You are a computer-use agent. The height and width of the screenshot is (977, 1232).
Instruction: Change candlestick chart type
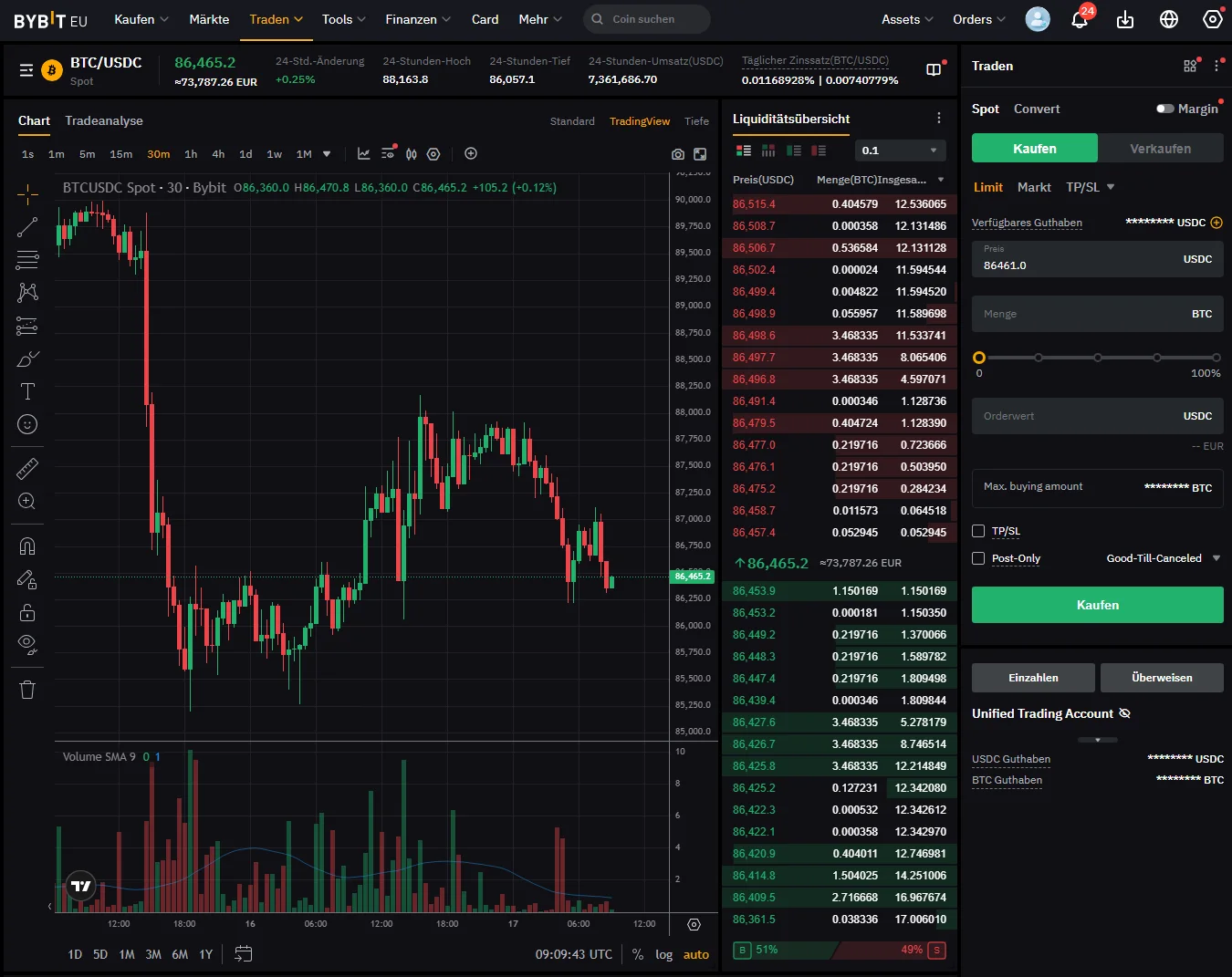click(412, 154)
